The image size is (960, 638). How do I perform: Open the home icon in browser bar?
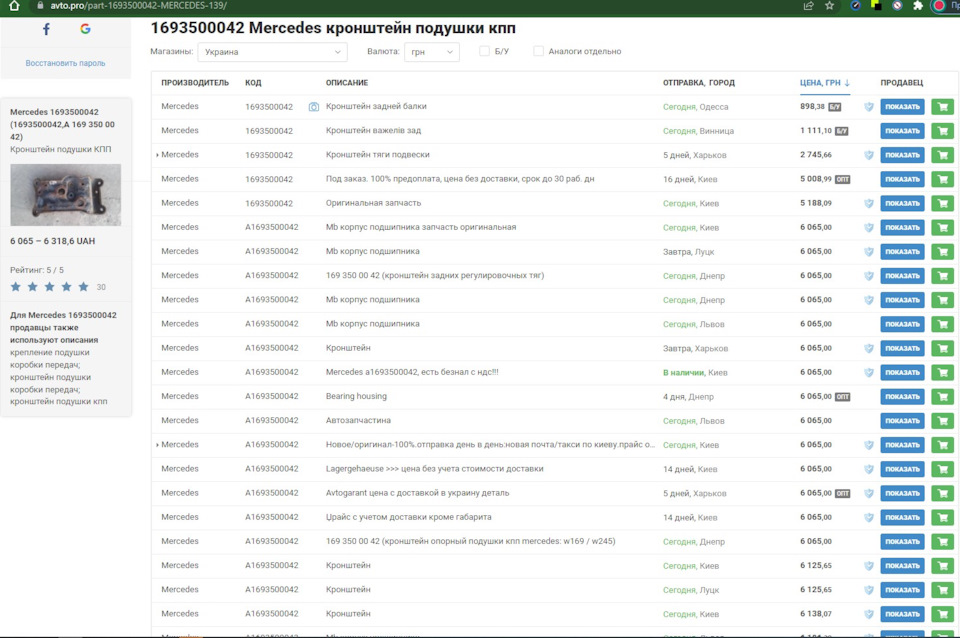click(x=14, y=6)
